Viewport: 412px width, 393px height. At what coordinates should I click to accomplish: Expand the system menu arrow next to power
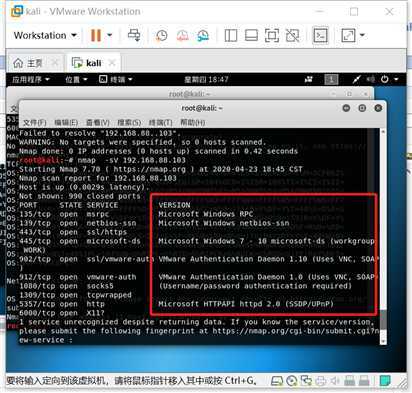coord(396,79)
